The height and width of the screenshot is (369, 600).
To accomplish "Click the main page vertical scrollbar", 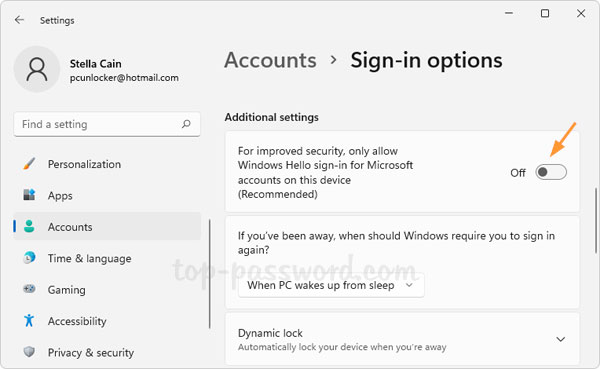I will (596, 220).
